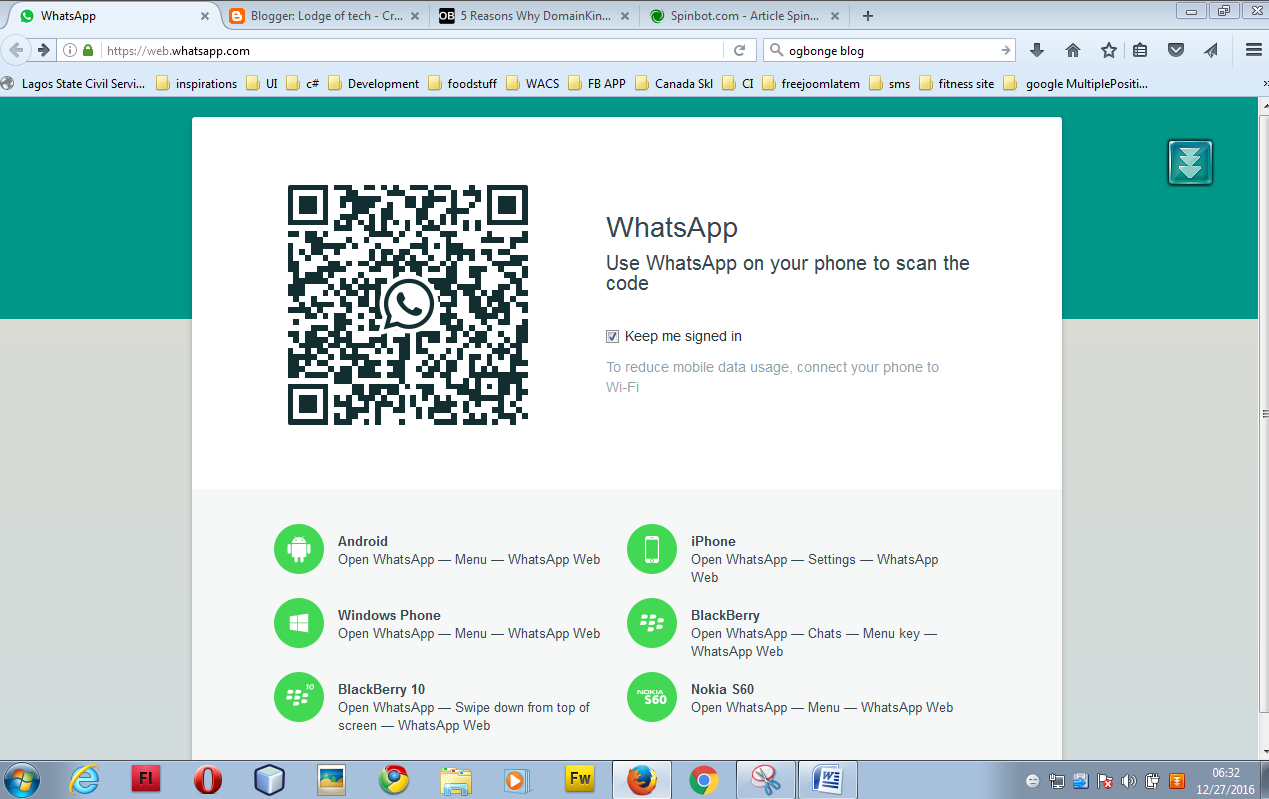1269x799 pixels.
Task: Open the CI bookmark folder
Action: (x=738, y=84)
